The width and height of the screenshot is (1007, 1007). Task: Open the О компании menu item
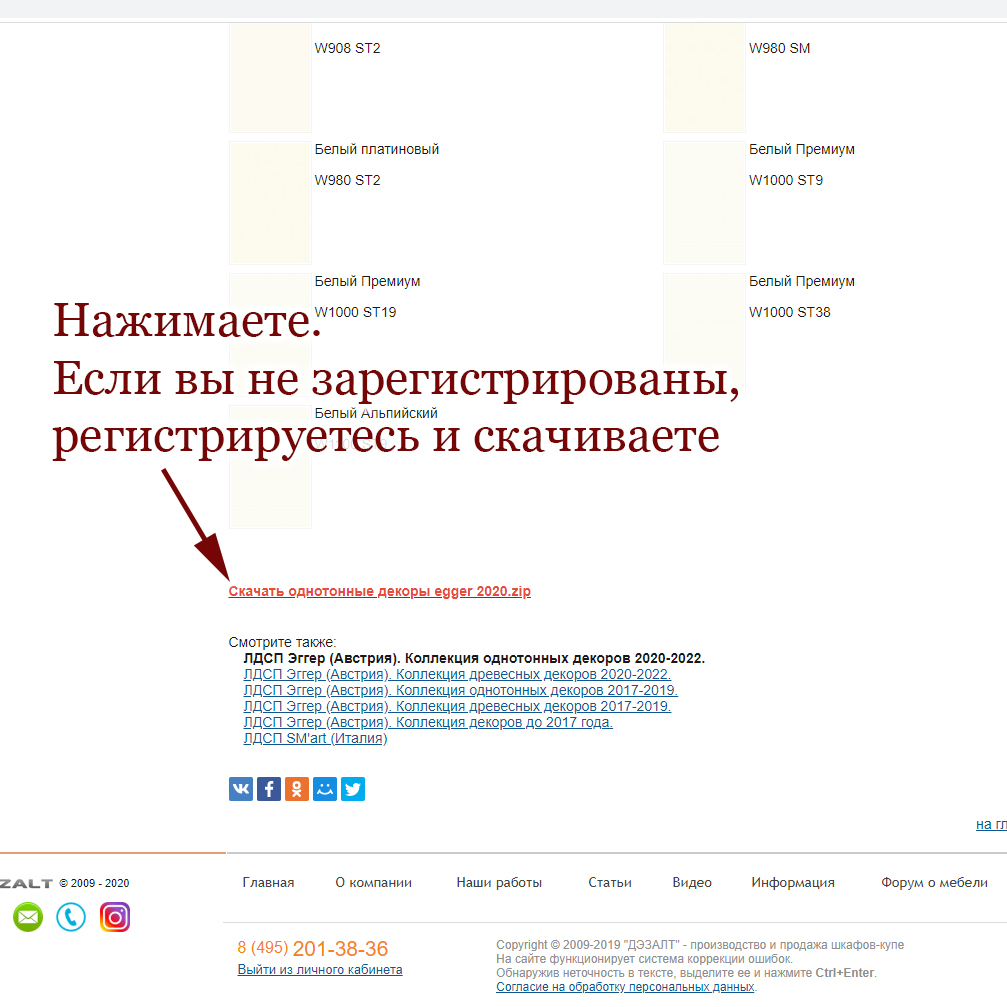tap(373, 882)
